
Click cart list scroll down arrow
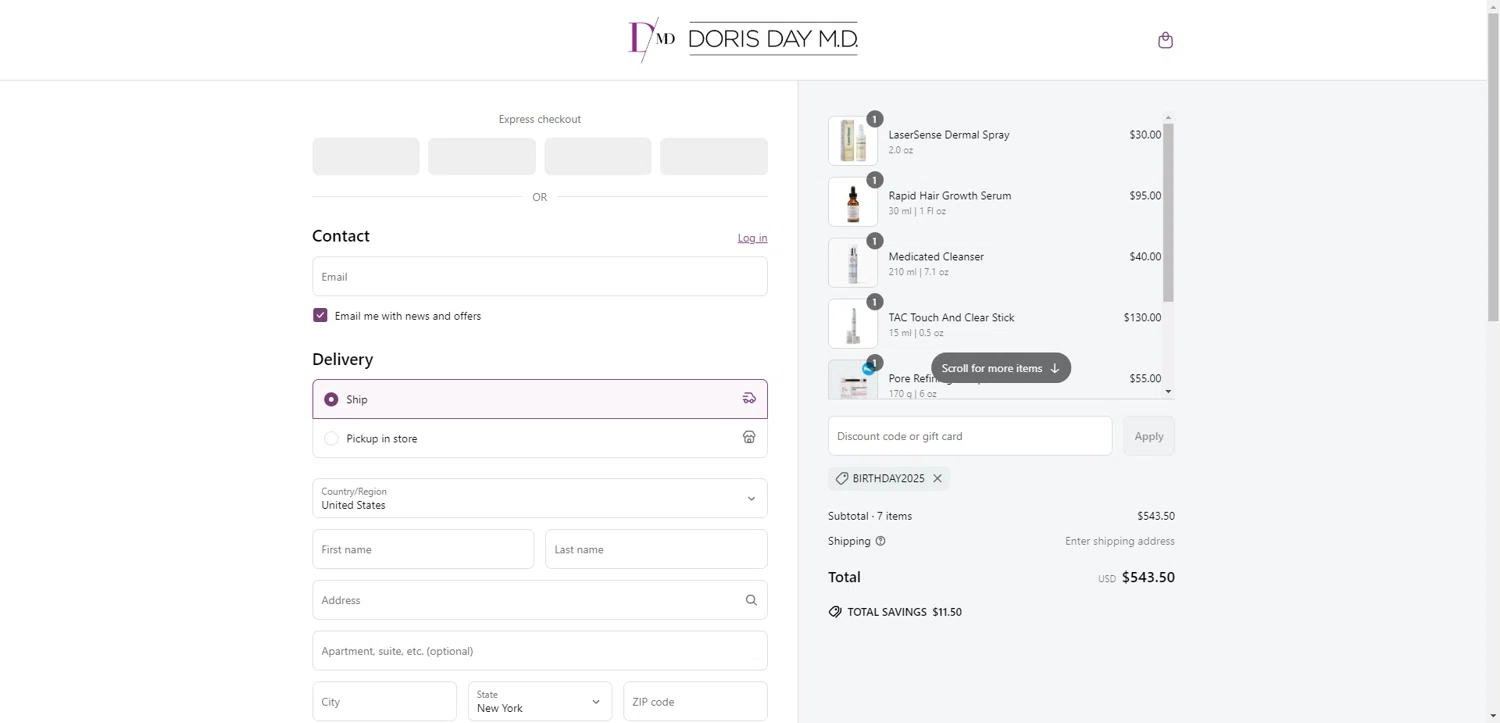click(x=1168, y=392)
